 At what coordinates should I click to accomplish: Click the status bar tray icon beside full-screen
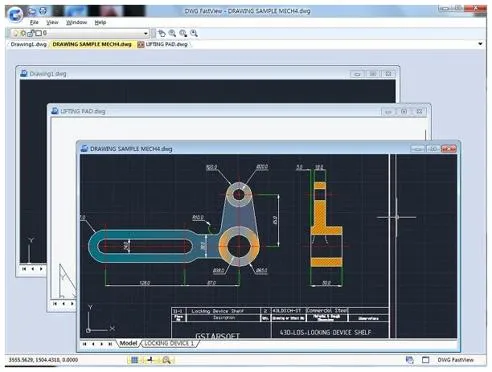pyautogui.click(x=409, y=360)
